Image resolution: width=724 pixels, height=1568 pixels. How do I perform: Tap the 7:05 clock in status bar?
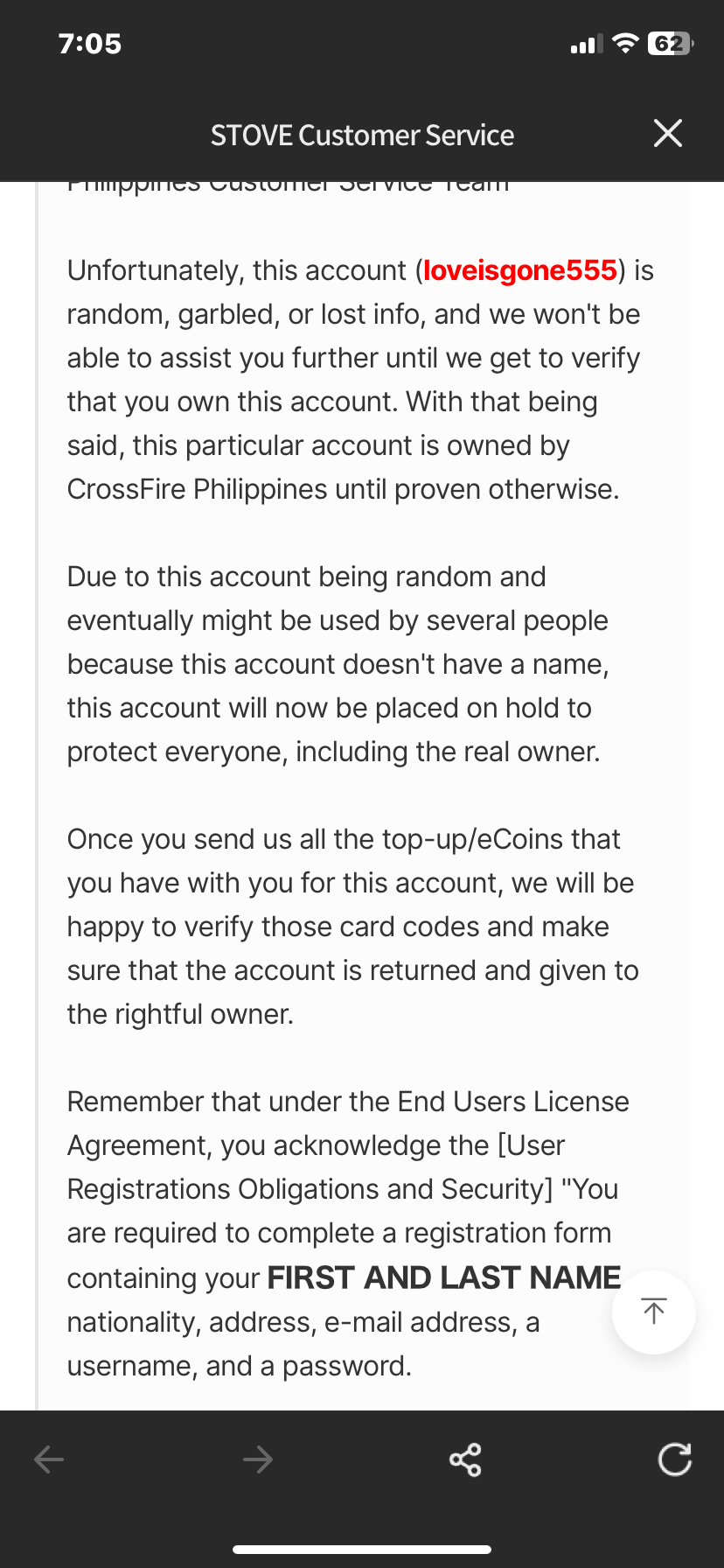point(90,44)
